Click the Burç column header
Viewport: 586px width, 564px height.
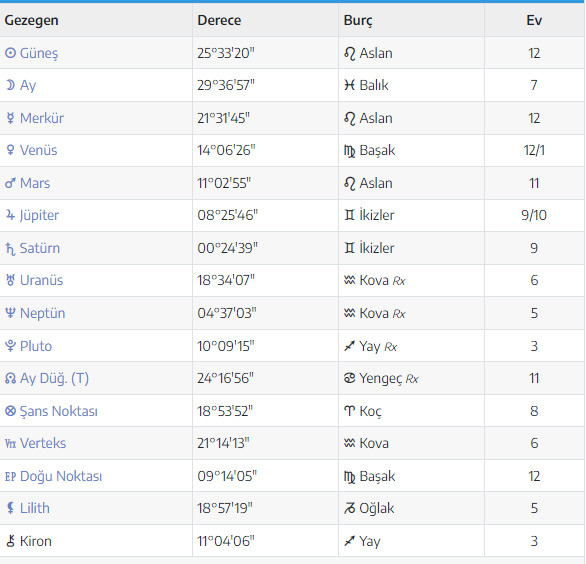click(358, 21)
